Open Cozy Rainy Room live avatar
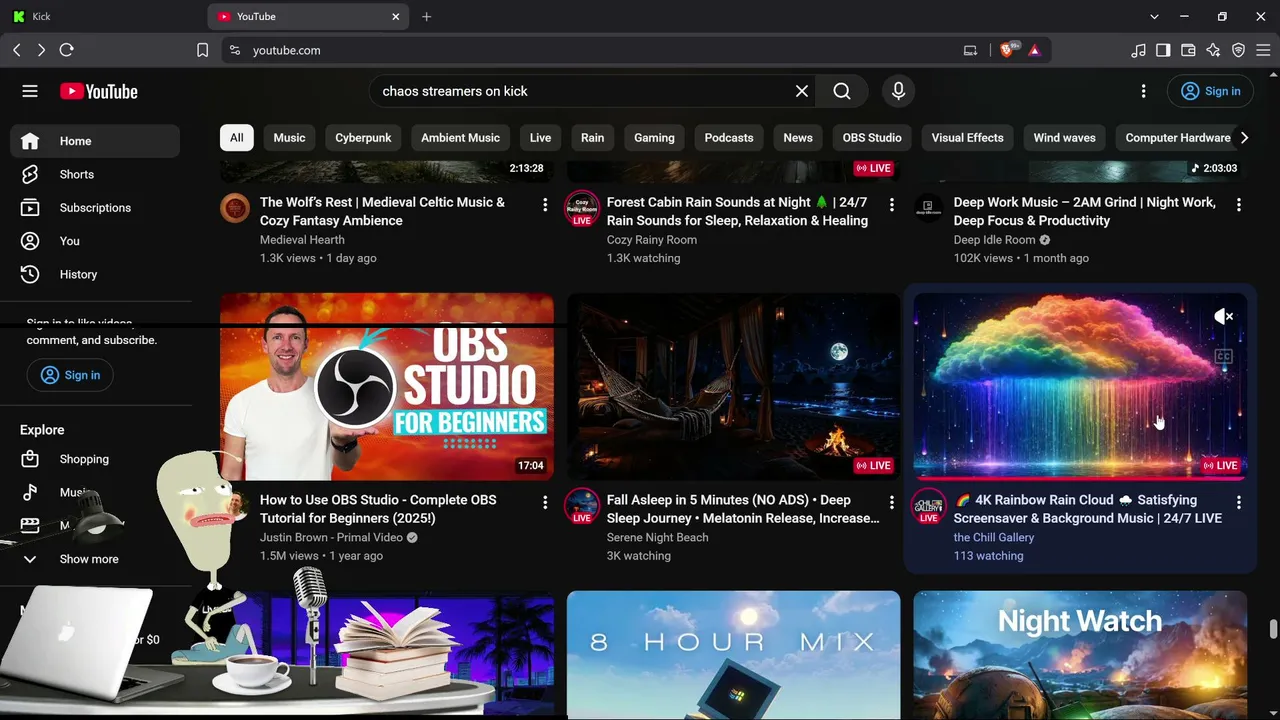The image size is (1280, 720). point(582,208)
